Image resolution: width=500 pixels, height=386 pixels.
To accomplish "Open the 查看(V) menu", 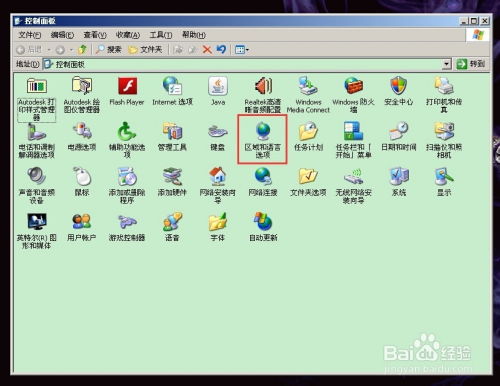I will pyautogui.click(x=95, y=35).
